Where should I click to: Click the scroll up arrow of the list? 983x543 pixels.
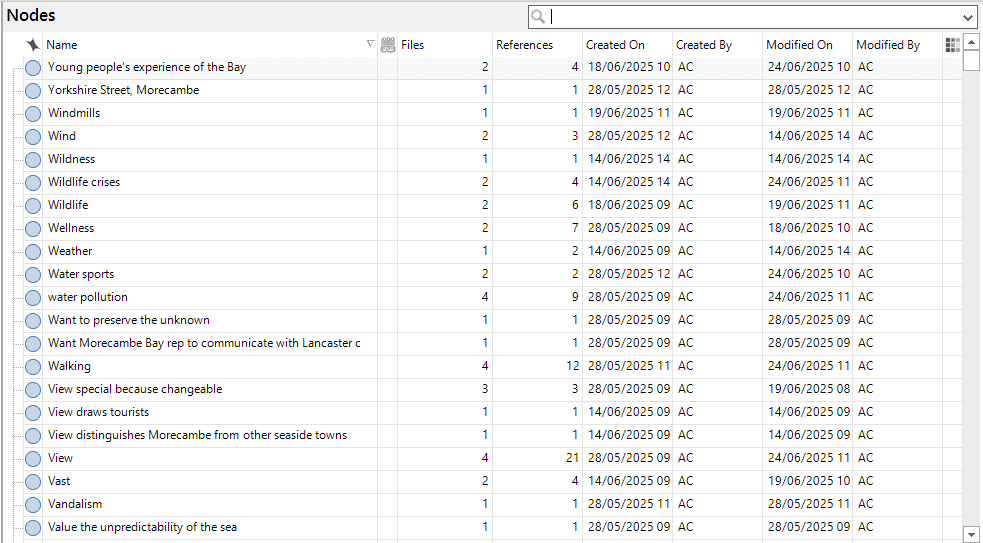[x=971, y=42]
